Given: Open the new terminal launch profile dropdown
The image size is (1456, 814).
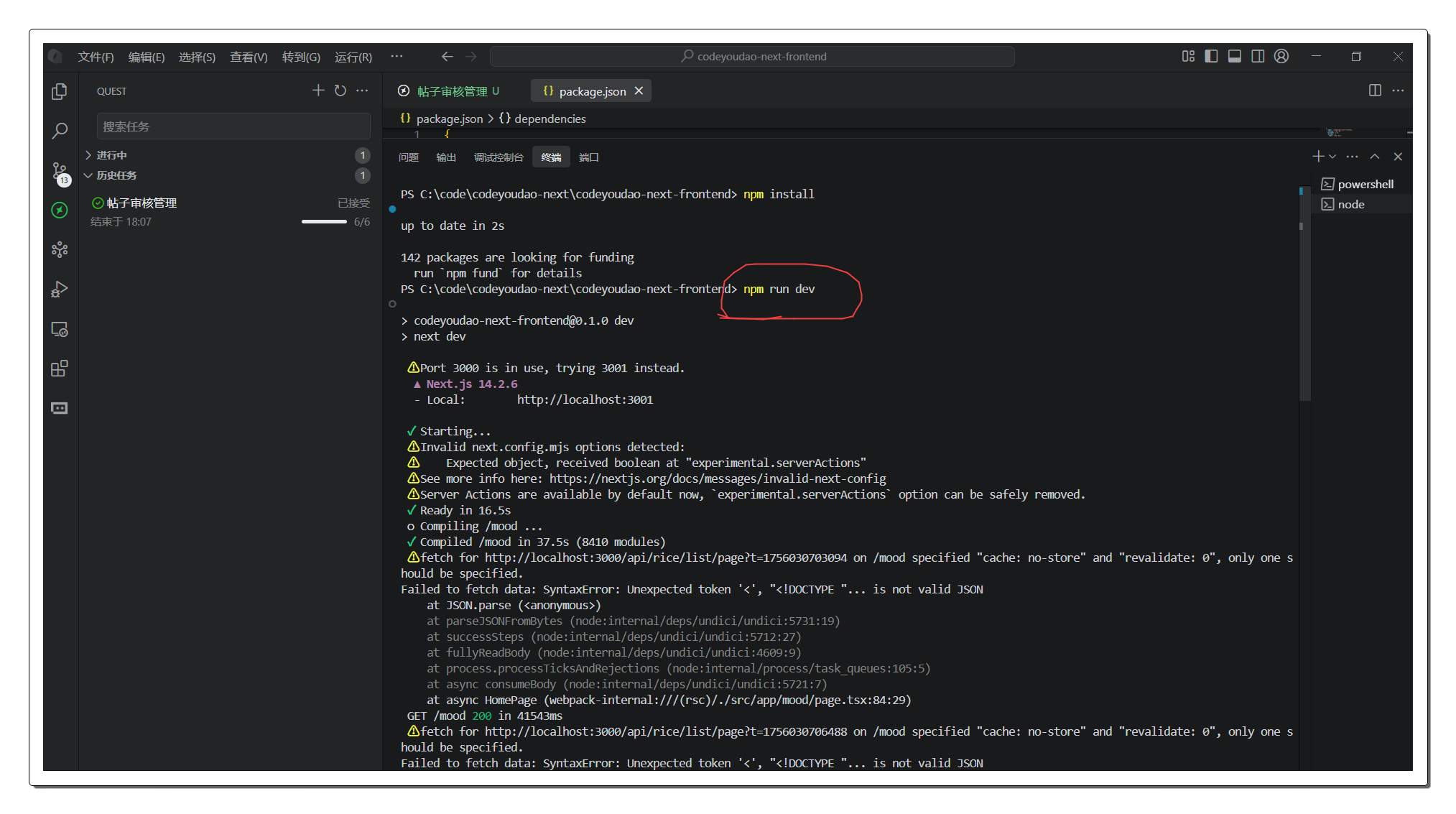Looking at the screenshot, I should (x=1332, y=157).
